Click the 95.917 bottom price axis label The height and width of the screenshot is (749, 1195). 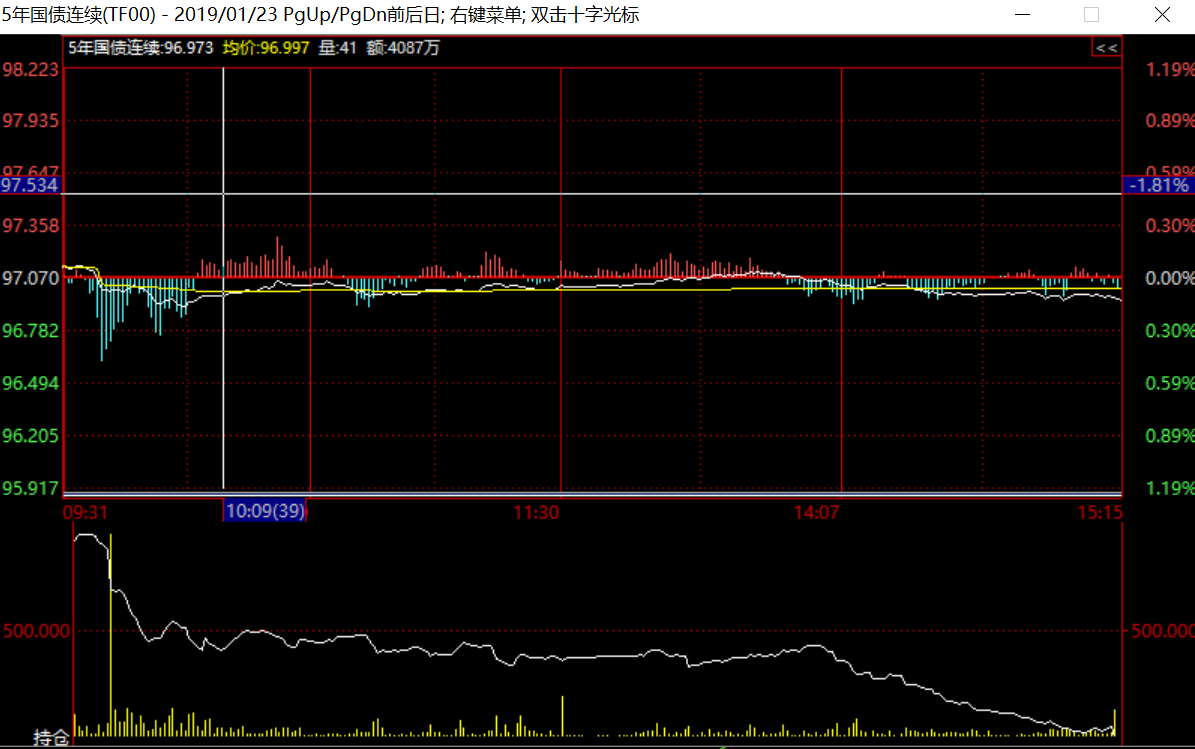coord(31,488)
